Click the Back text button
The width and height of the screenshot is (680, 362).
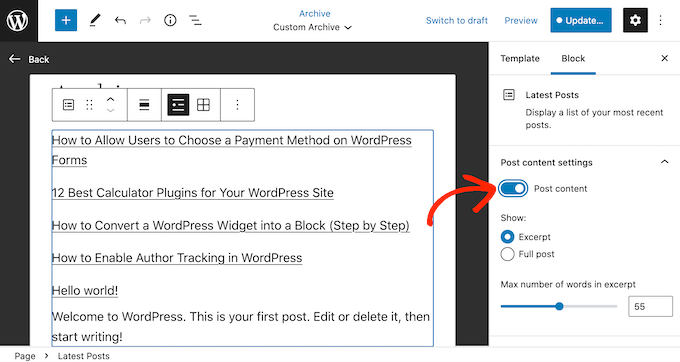click(39, 59)
